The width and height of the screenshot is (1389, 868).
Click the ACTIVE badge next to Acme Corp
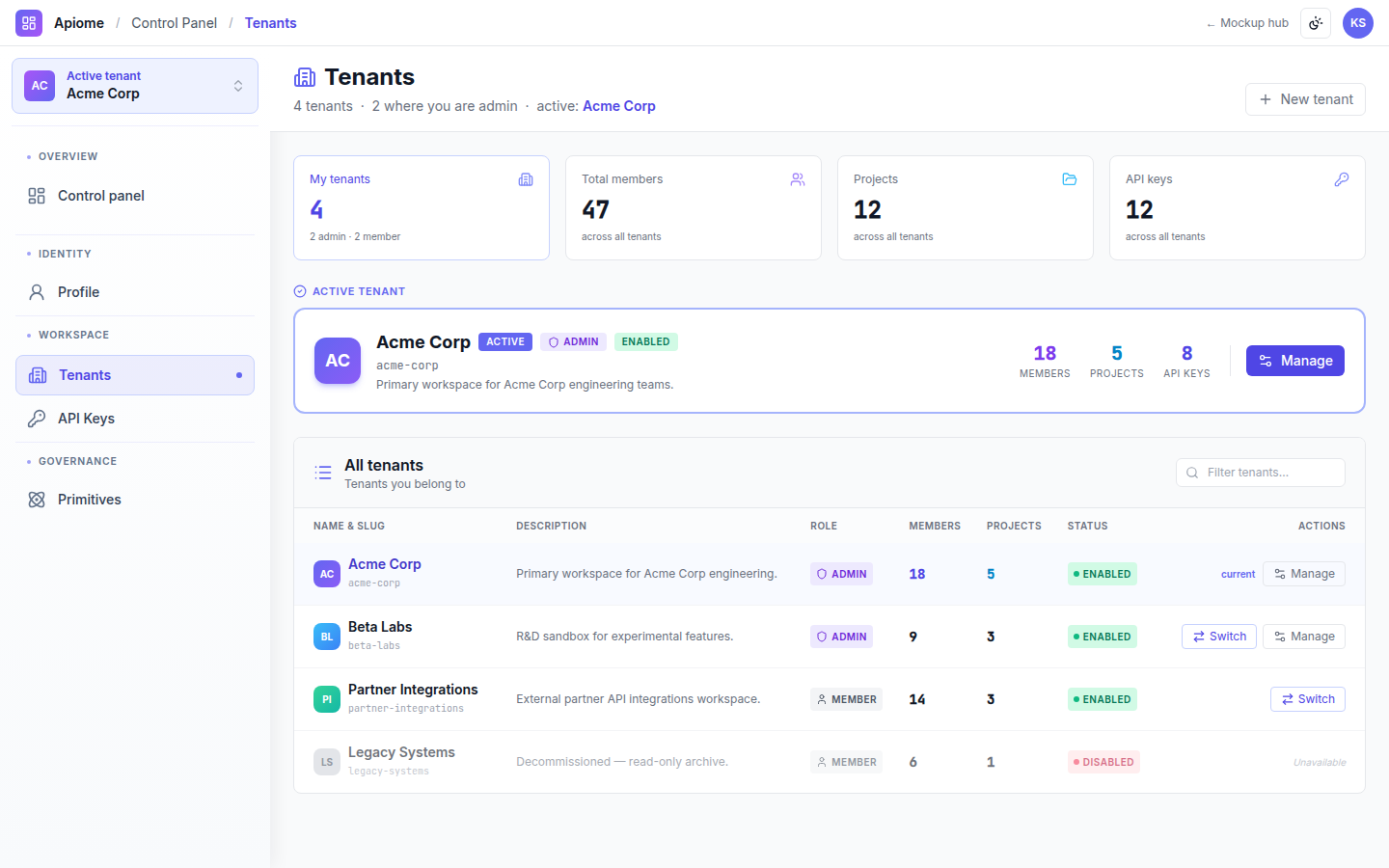[505, 341]
